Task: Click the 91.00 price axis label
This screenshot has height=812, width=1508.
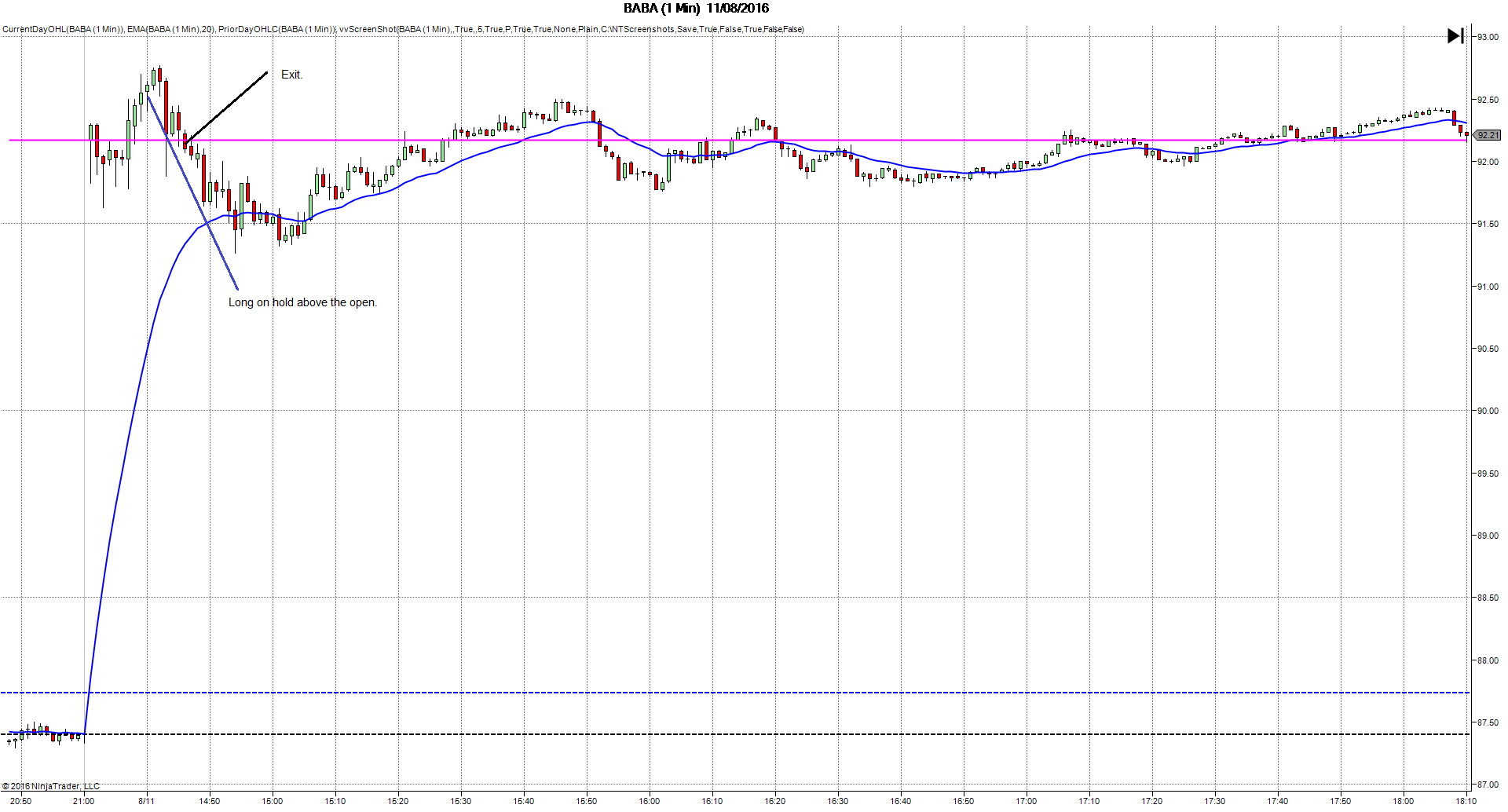Action: (x=1488, y=287)
